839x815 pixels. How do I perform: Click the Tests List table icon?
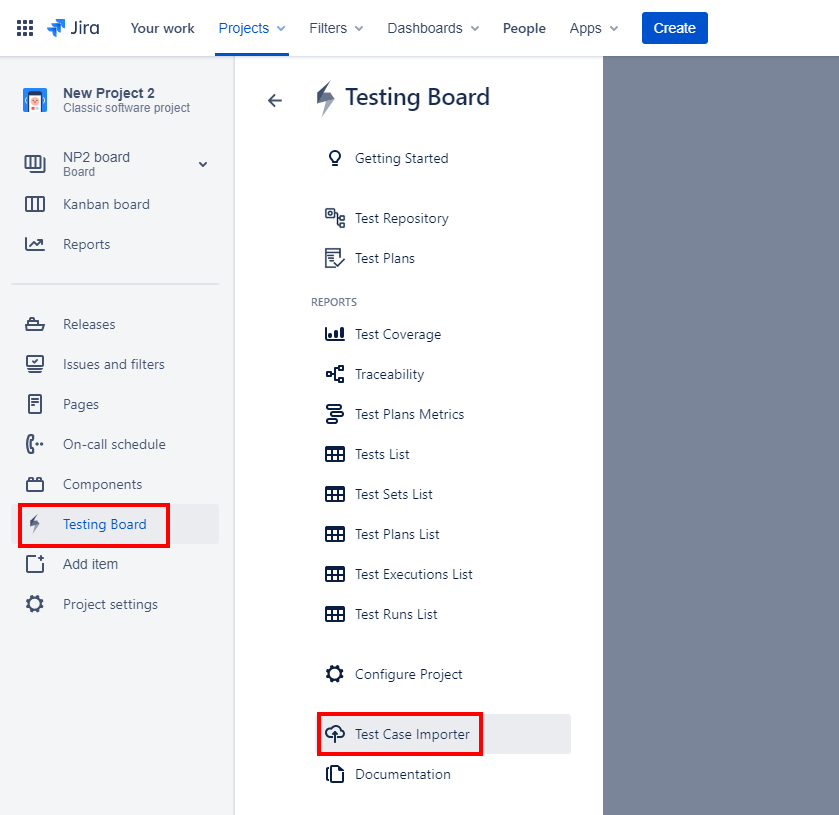(x=335, y=454)
